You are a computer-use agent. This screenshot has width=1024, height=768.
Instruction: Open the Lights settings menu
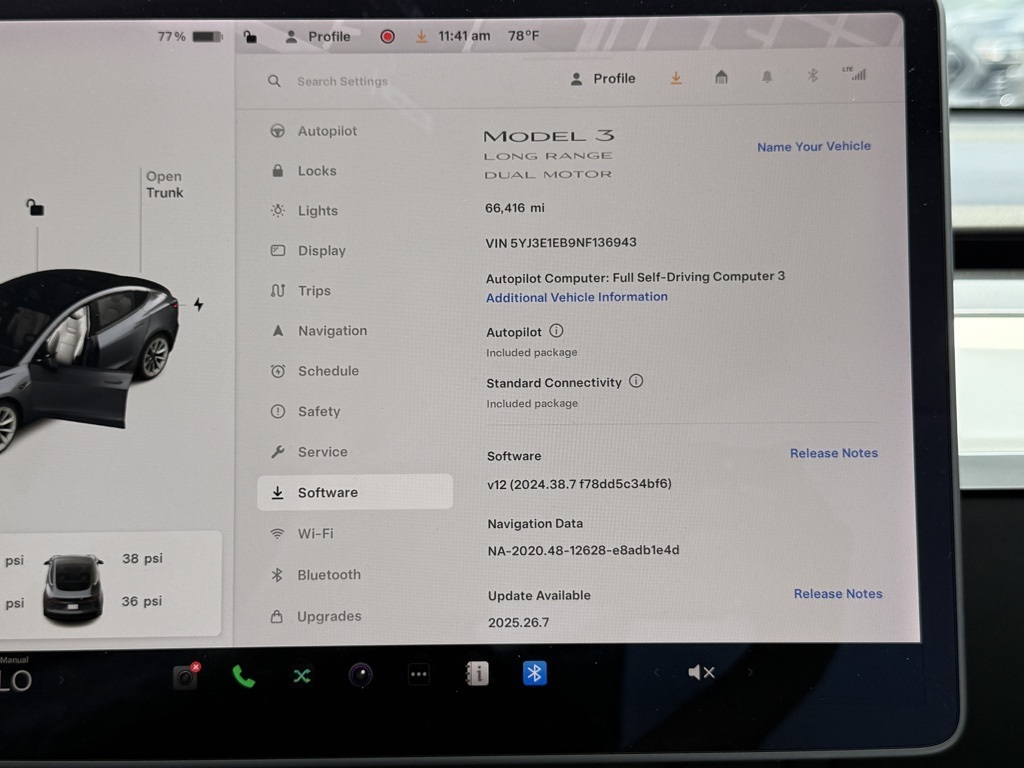coord(305,210)
